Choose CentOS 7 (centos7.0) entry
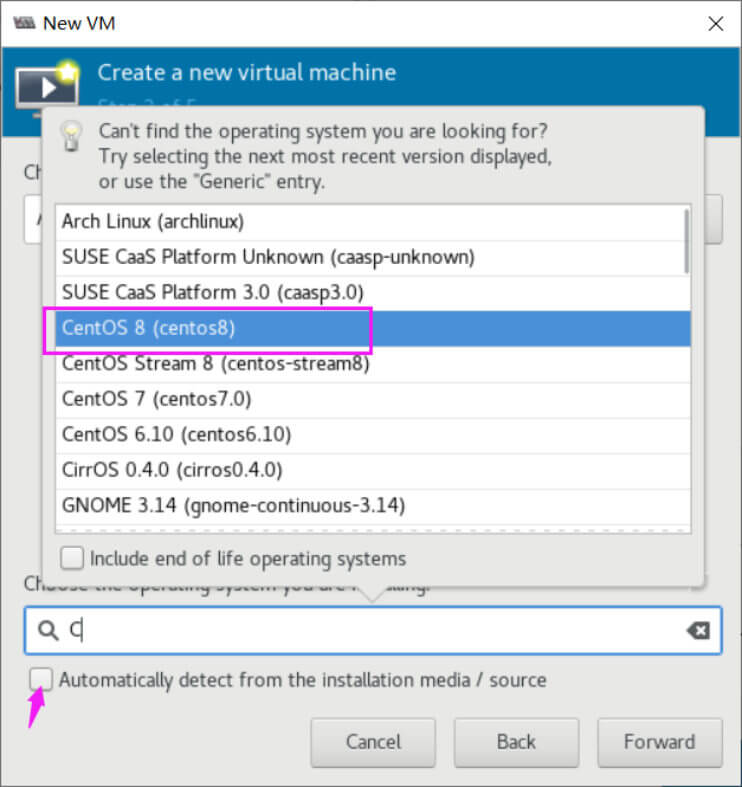 tap(373, 400)
